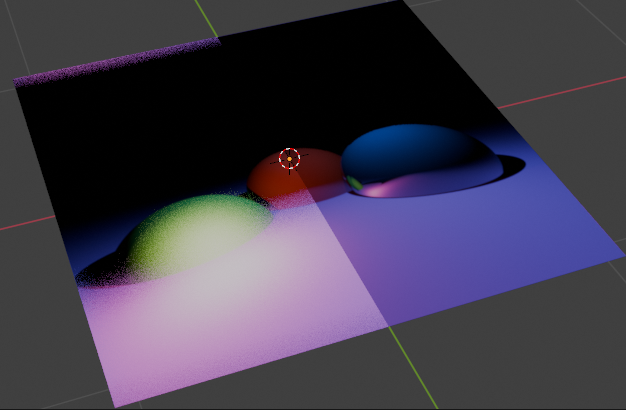Screen dimensions: 626x410
Task: Click plane's near corner touching green axis
Action: point(388,326)
